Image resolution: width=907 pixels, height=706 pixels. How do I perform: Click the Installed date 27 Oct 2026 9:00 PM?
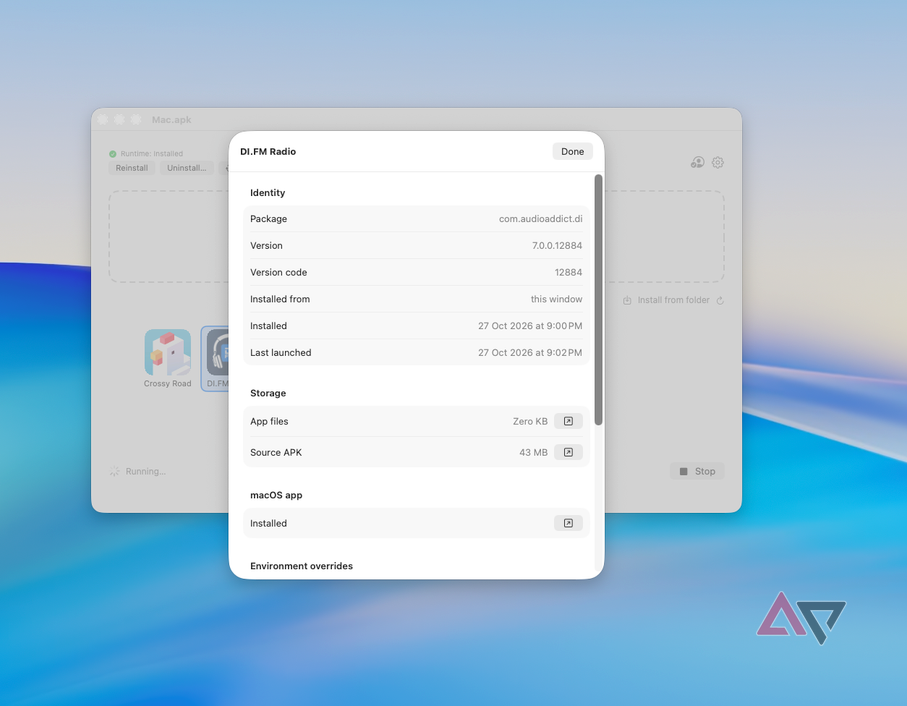(530, 326)
